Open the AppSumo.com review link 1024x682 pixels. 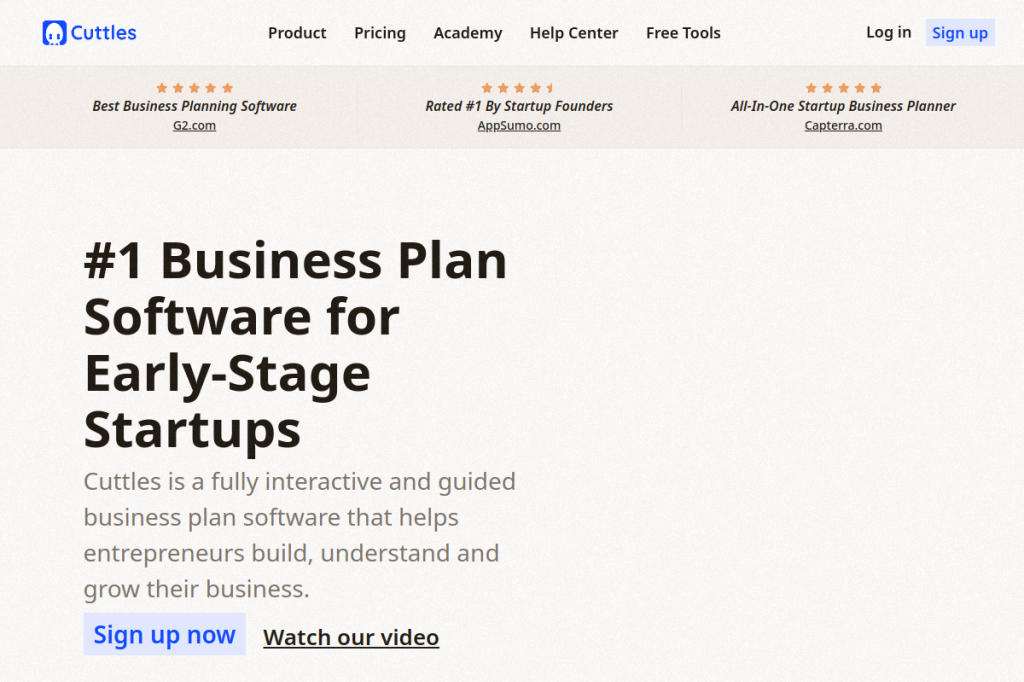pos(519,125)
